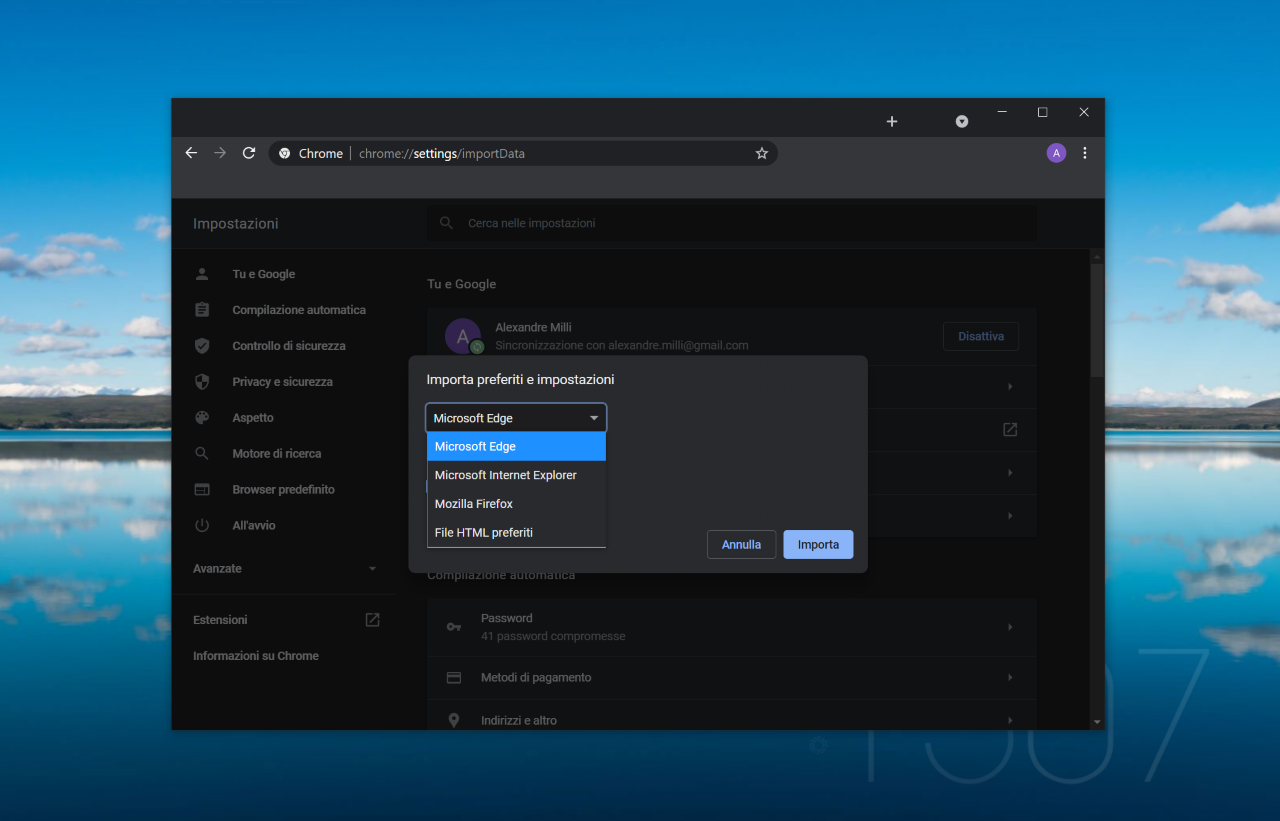Open the Metodi di pagamento chevron
Screen dimensions: 1280x821
pyautogui.click(x=1010, y=677)
